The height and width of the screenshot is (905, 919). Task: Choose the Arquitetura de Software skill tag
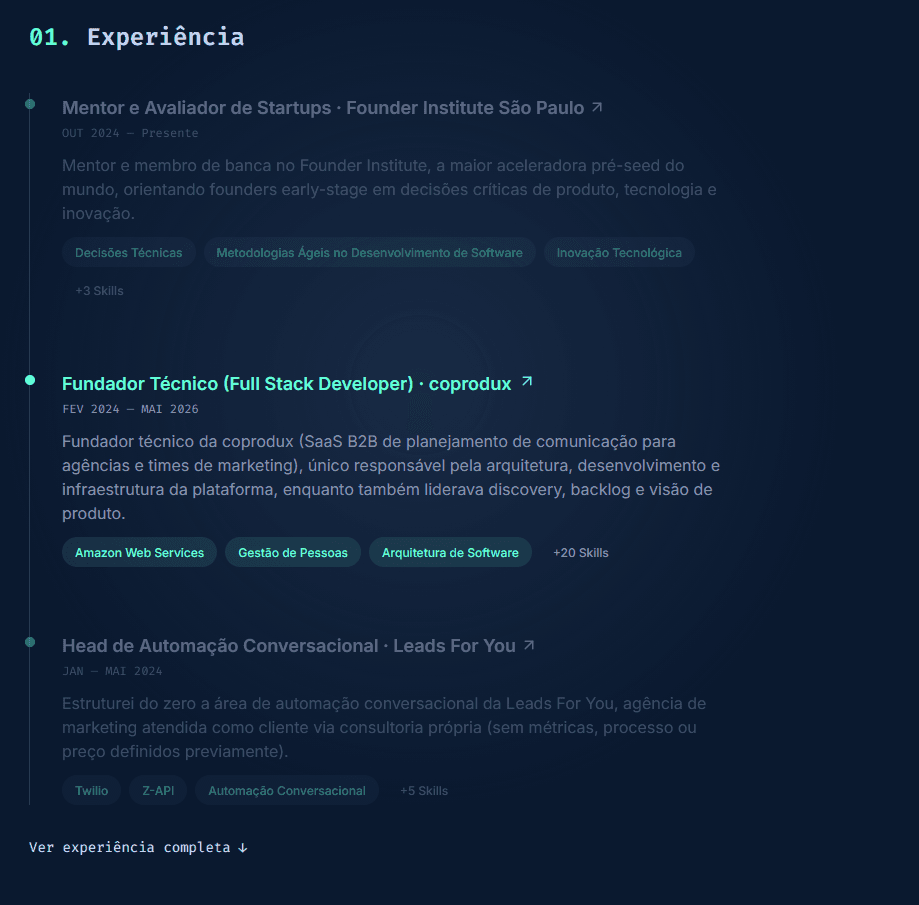(x=450, y=553)
